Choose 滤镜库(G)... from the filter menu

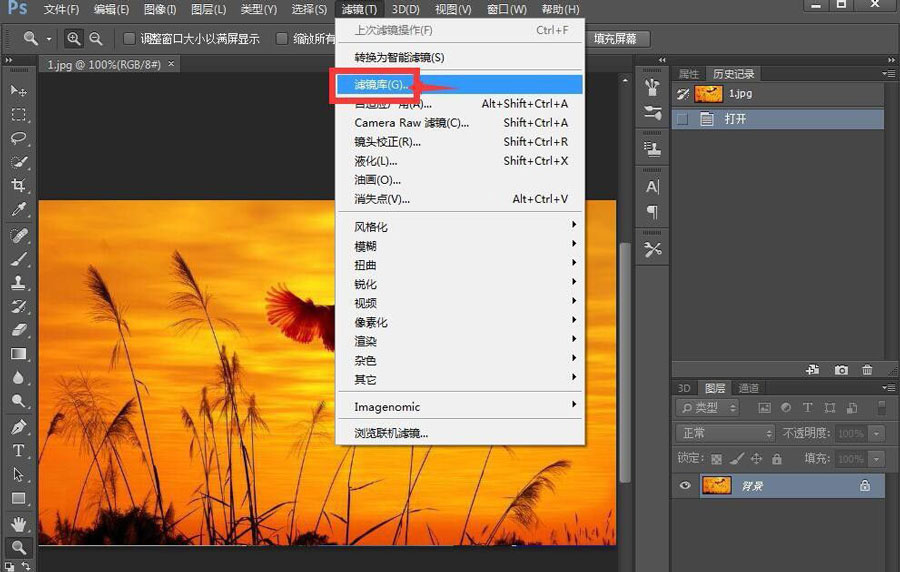(x=380, y=85)
